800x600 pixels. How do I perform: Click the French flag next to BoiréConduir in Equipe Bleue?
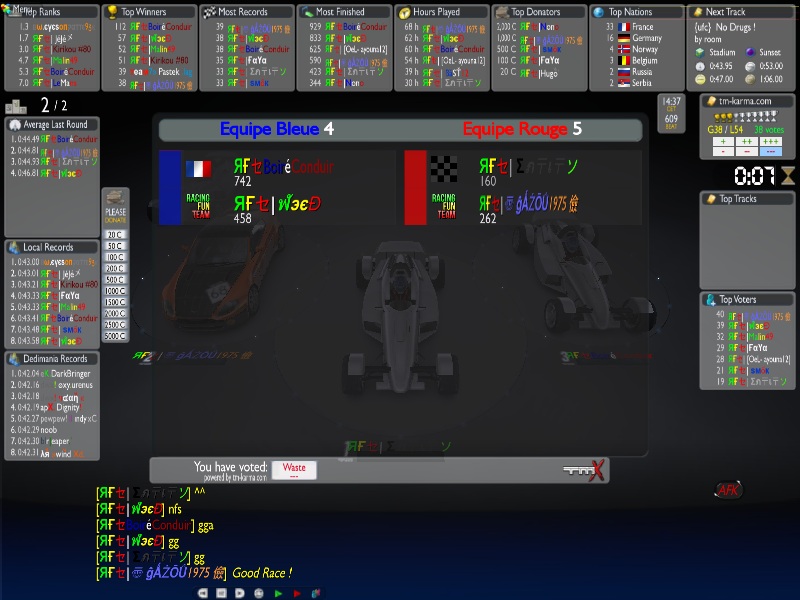tap(198, 169)
